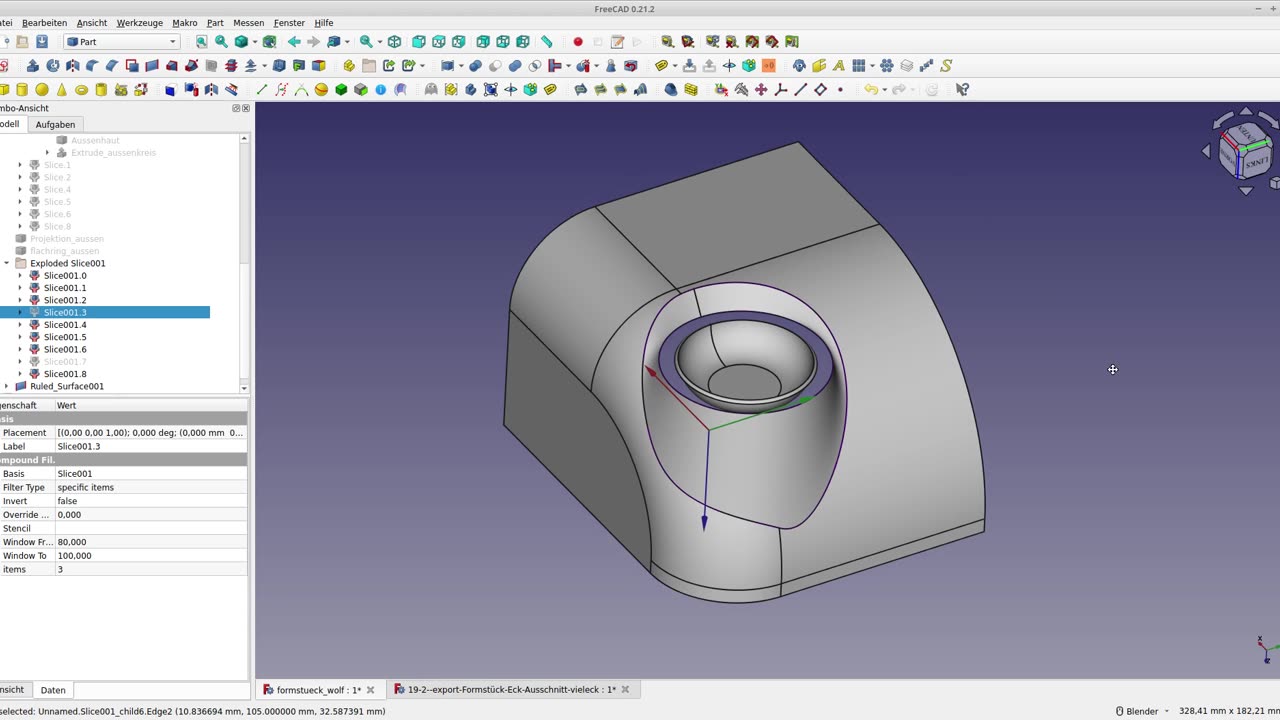Expand the Ruled_Surface001 tree item
Screen dimensions: 1280x720
(7, 386)
